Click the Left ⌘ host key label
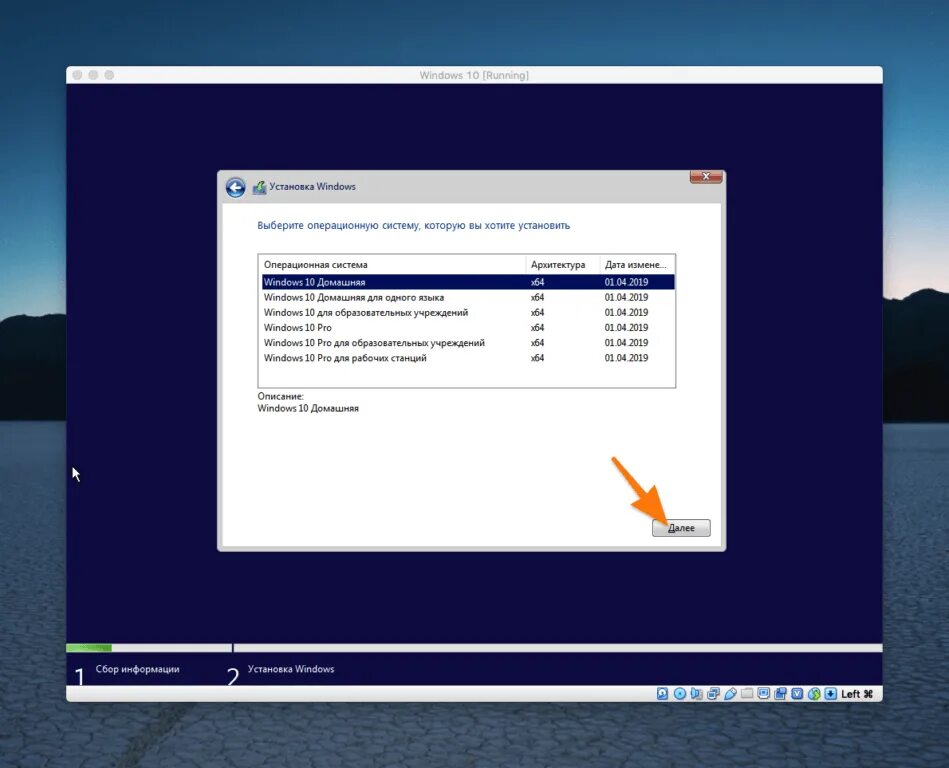This screenshot has width=949, height=768. (857, 694)
